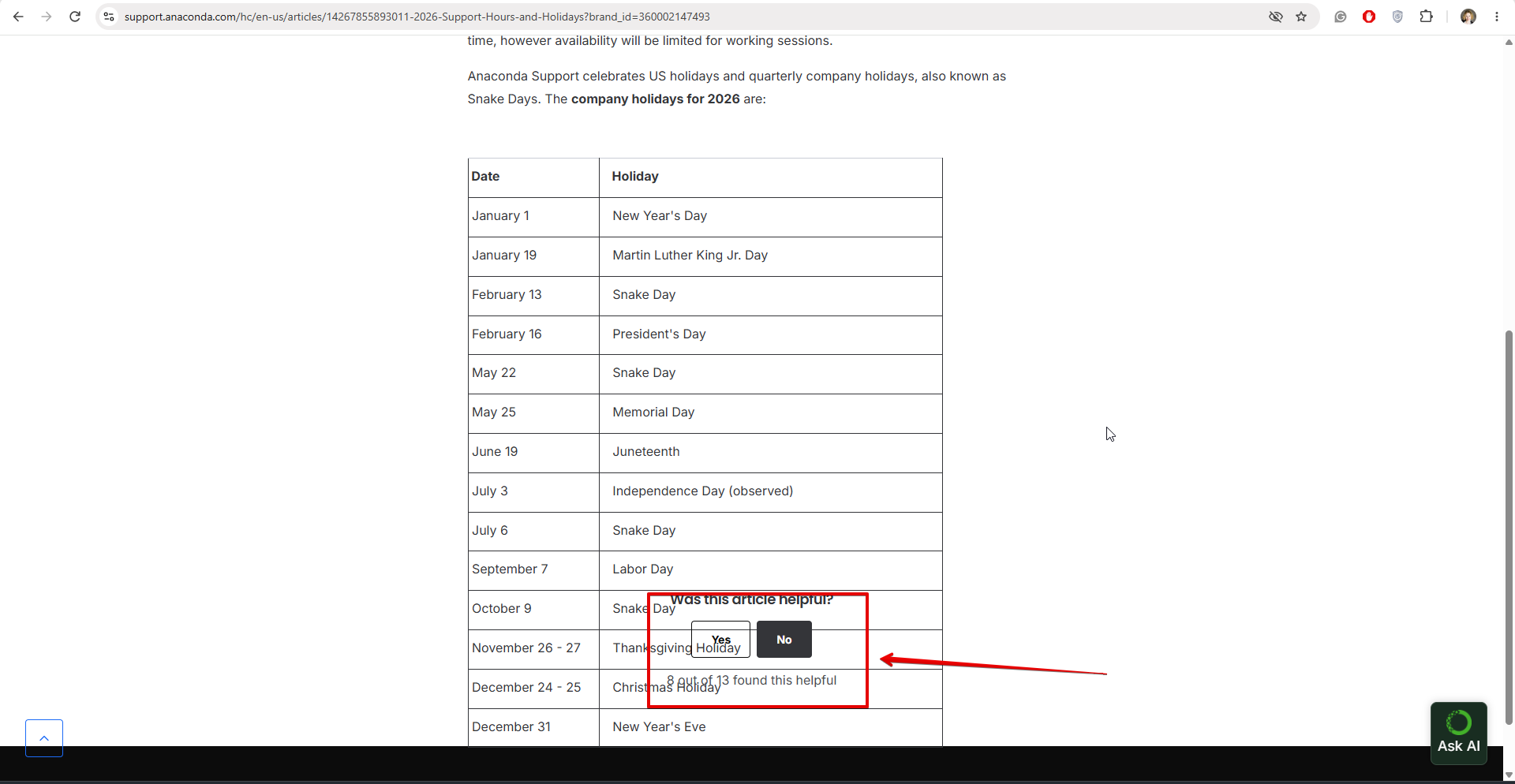Click the scrollbar down arrow
This screenshot has width=1515, height=784.
click(1509, 775)
